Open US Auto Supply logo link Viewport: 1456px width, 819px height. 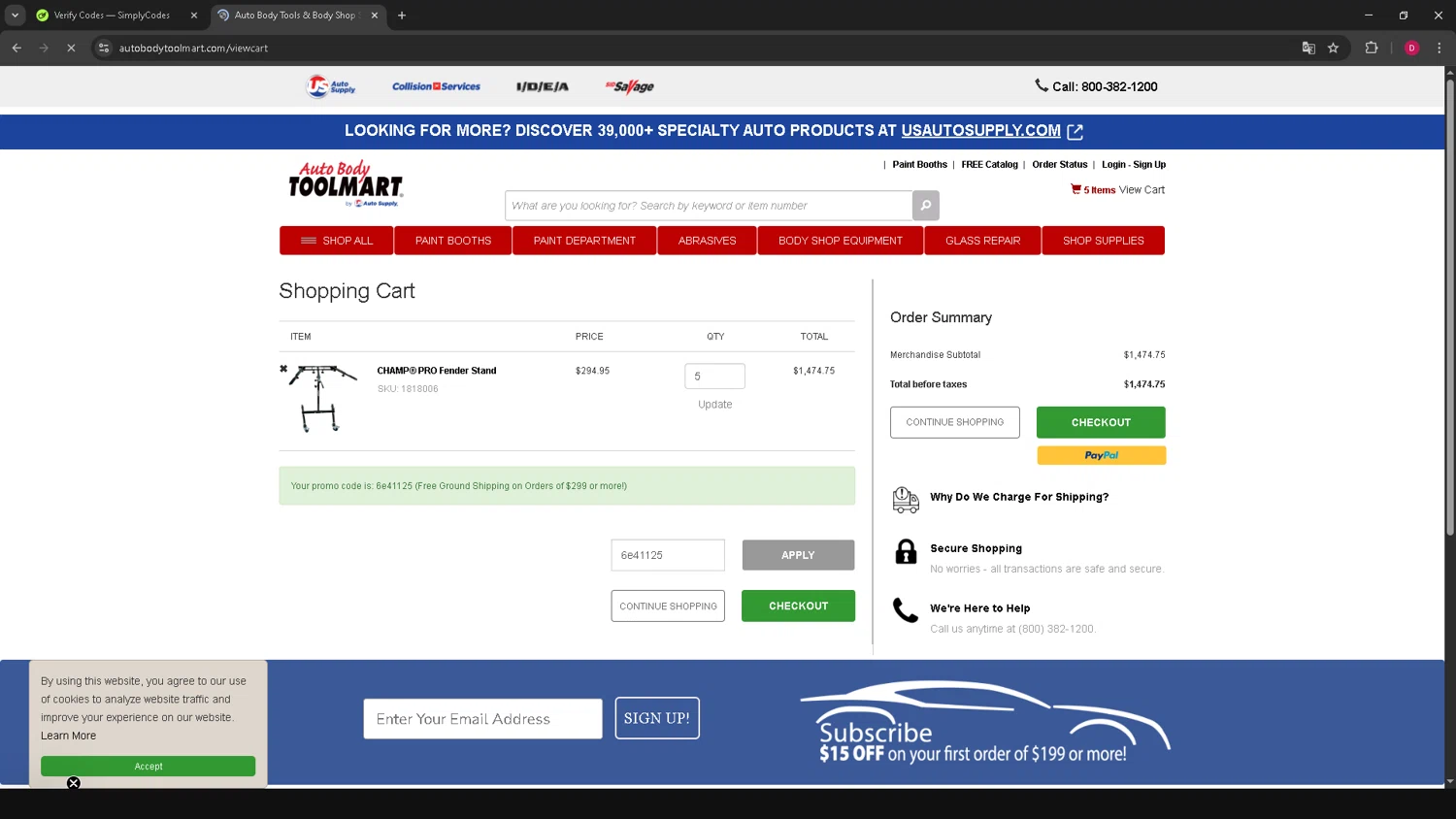coord(331,86)
